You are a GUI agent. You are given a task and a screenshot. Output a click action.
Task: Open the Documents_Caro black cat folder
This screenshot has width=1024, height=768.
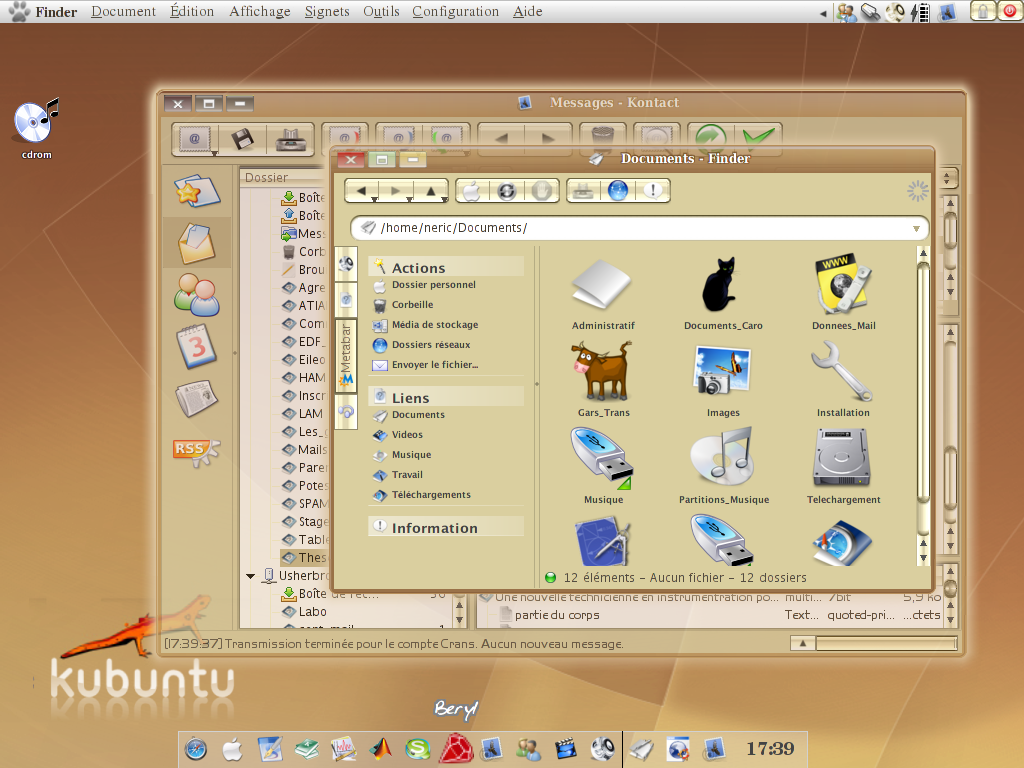pos(723,294)
